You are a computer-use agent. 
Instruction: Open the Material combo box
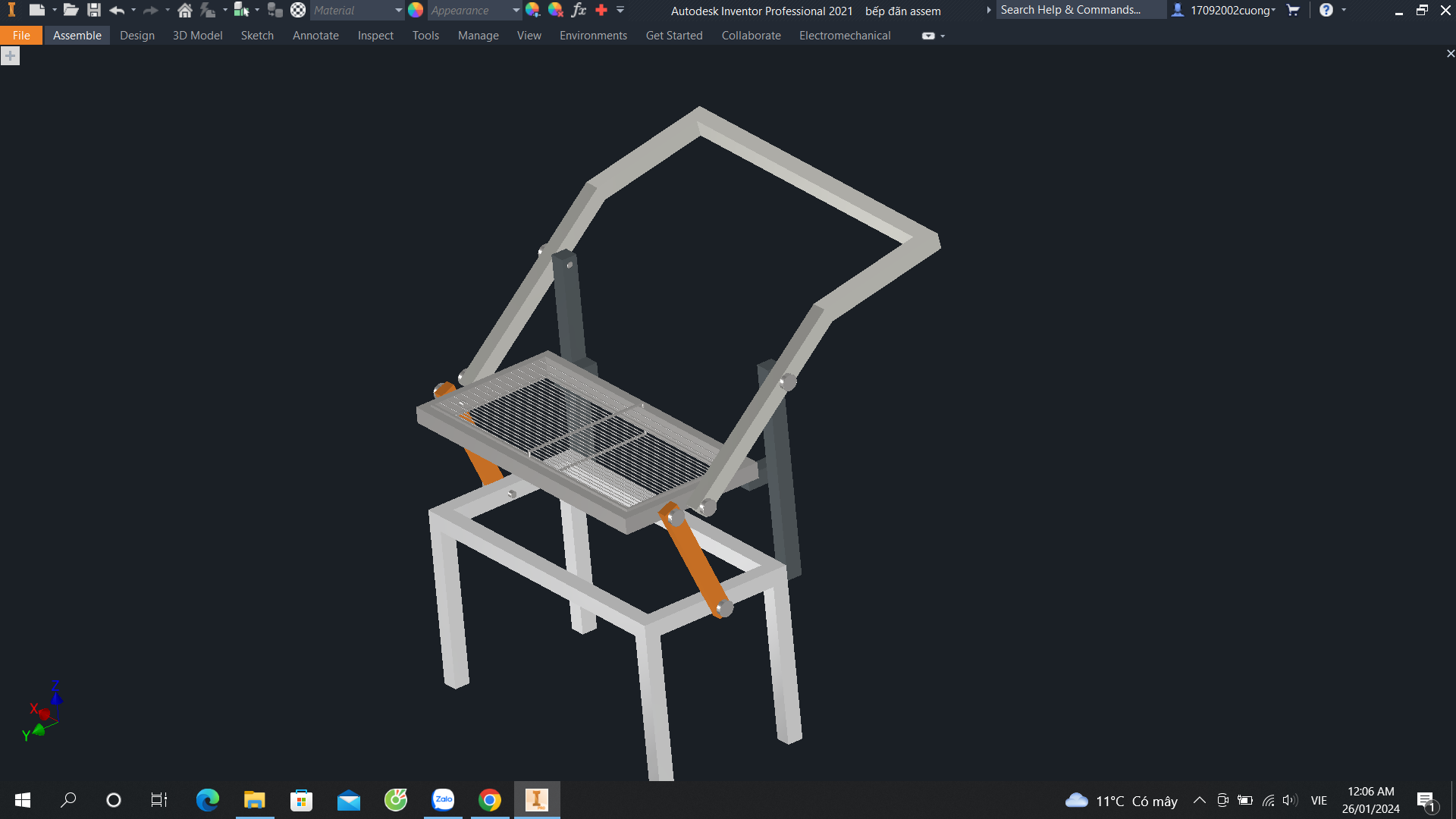tap(358, 11)
